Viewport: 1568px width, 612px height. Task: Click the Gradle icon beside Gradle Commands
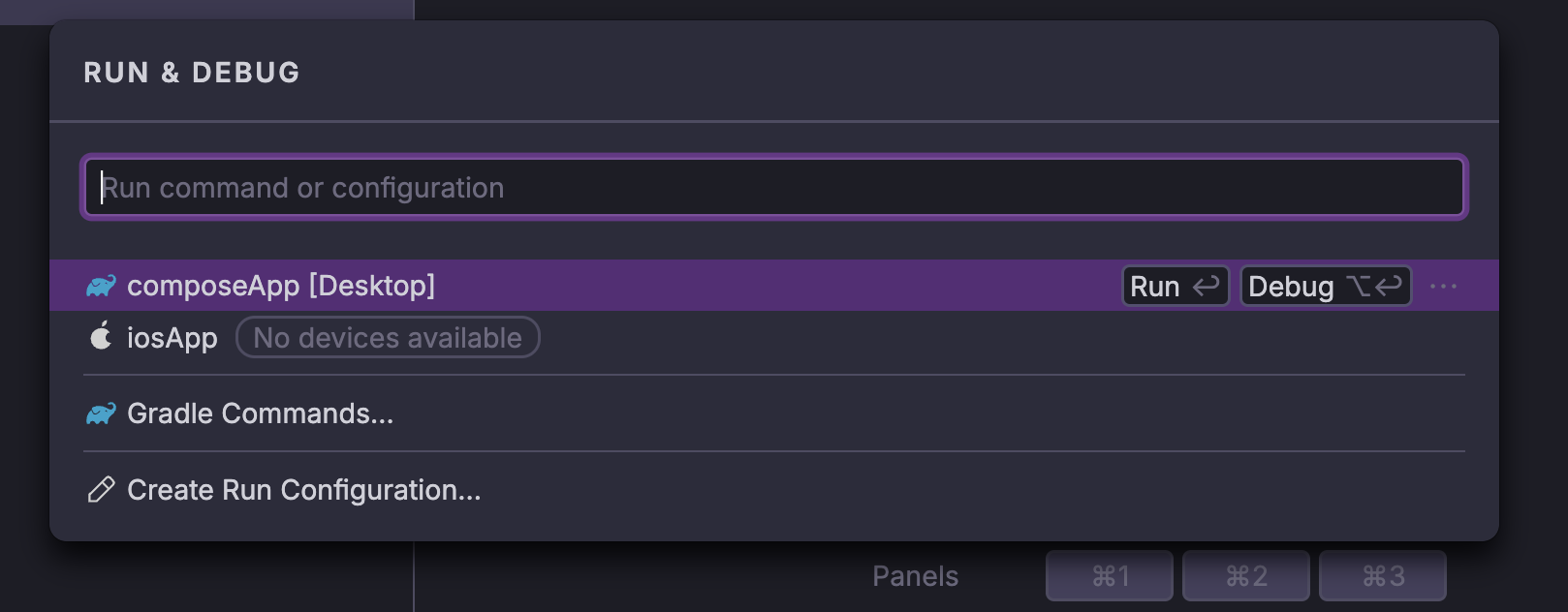pyautogui.click(x=101, y=413)
